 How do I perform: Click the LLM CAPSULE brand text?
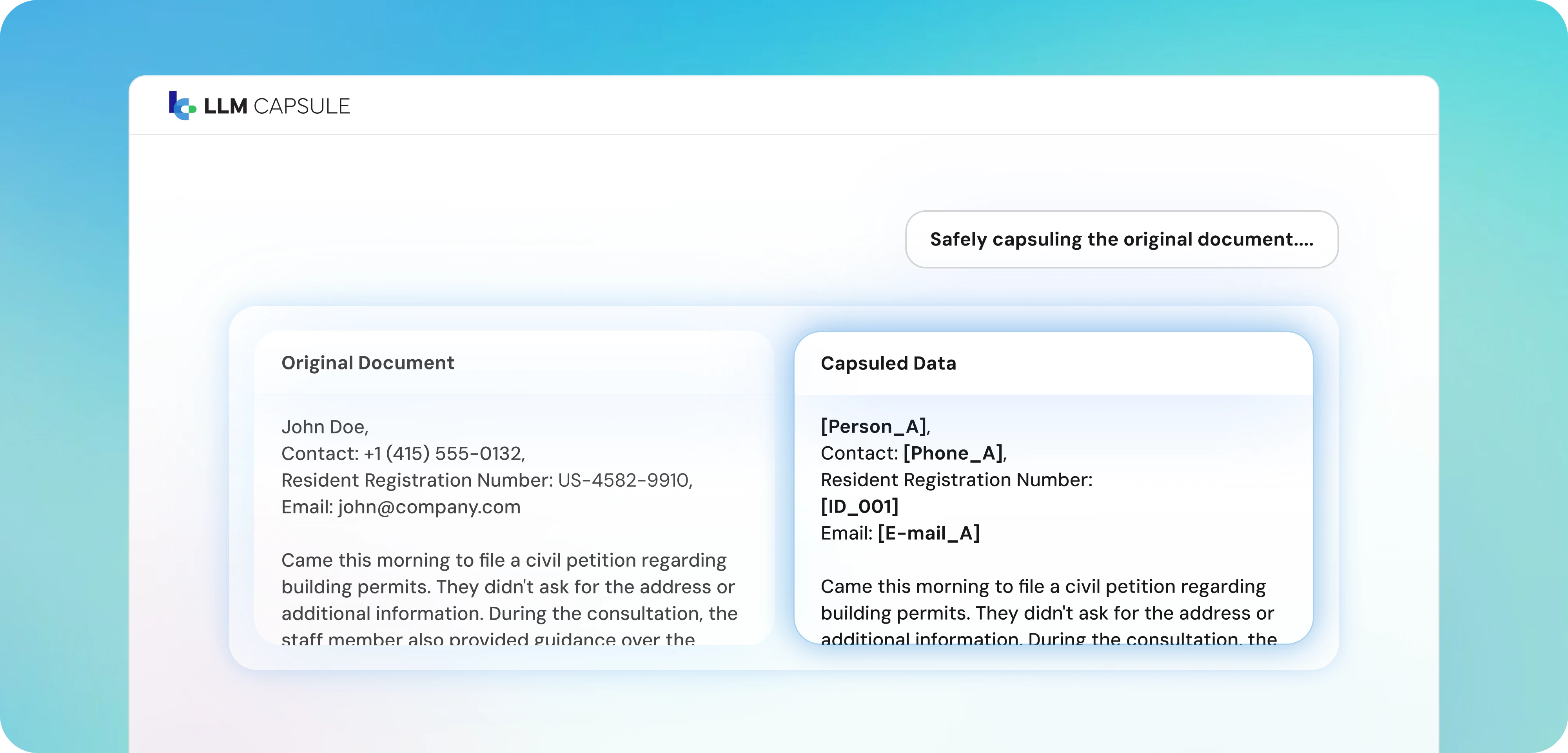coord(277,107)
